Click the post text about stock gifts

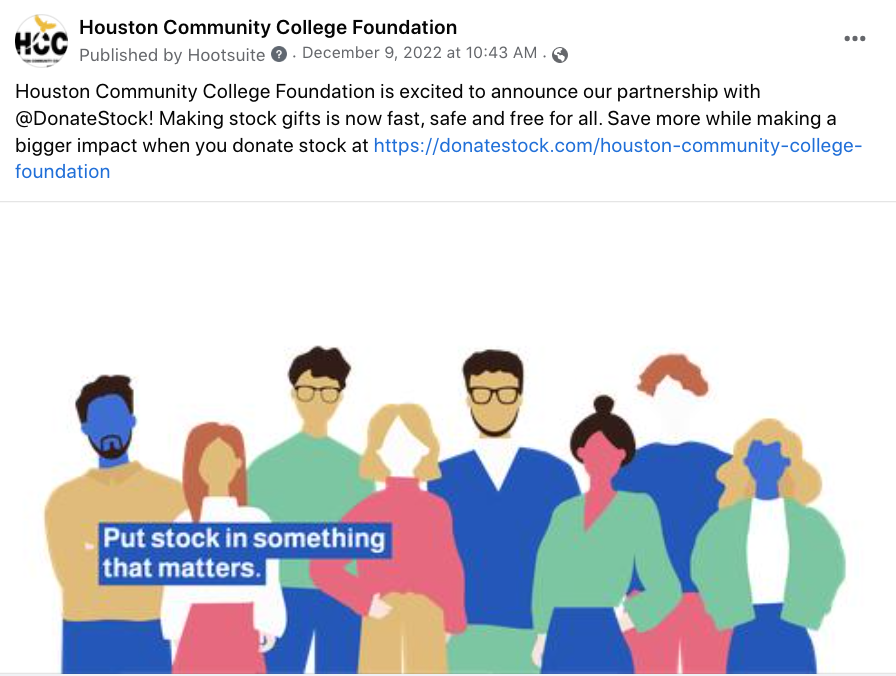[438, 131]
